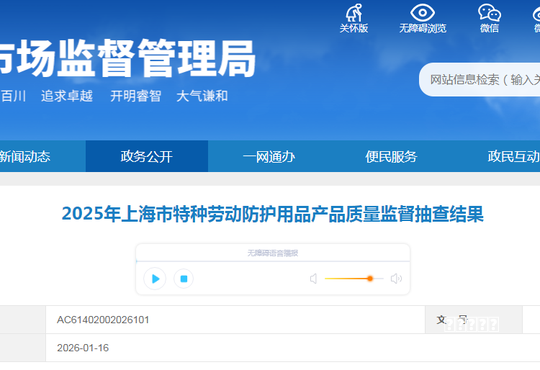
Task: Open the 政民互动 nav tab
Action: 513,156
